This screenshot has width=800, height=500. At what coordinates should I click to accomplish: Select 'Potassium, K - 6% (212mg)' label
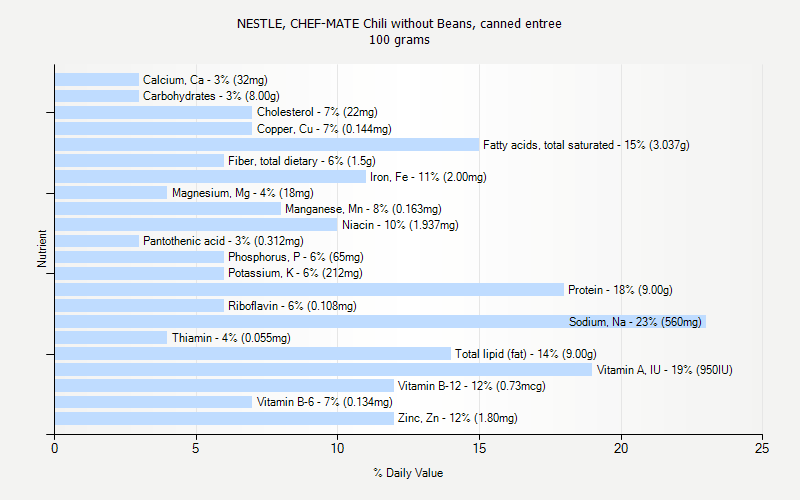295,273
